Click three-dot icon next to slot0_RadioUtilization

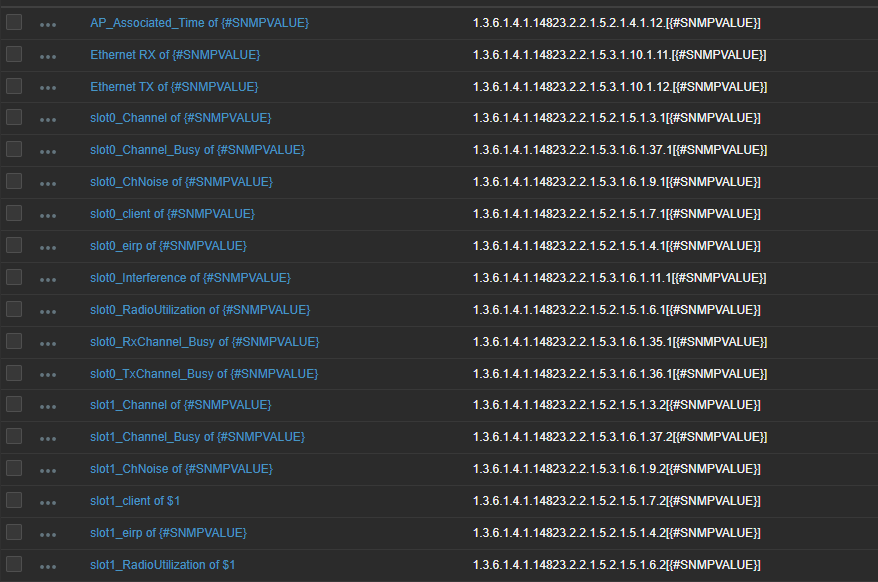[x=48, y=310]
